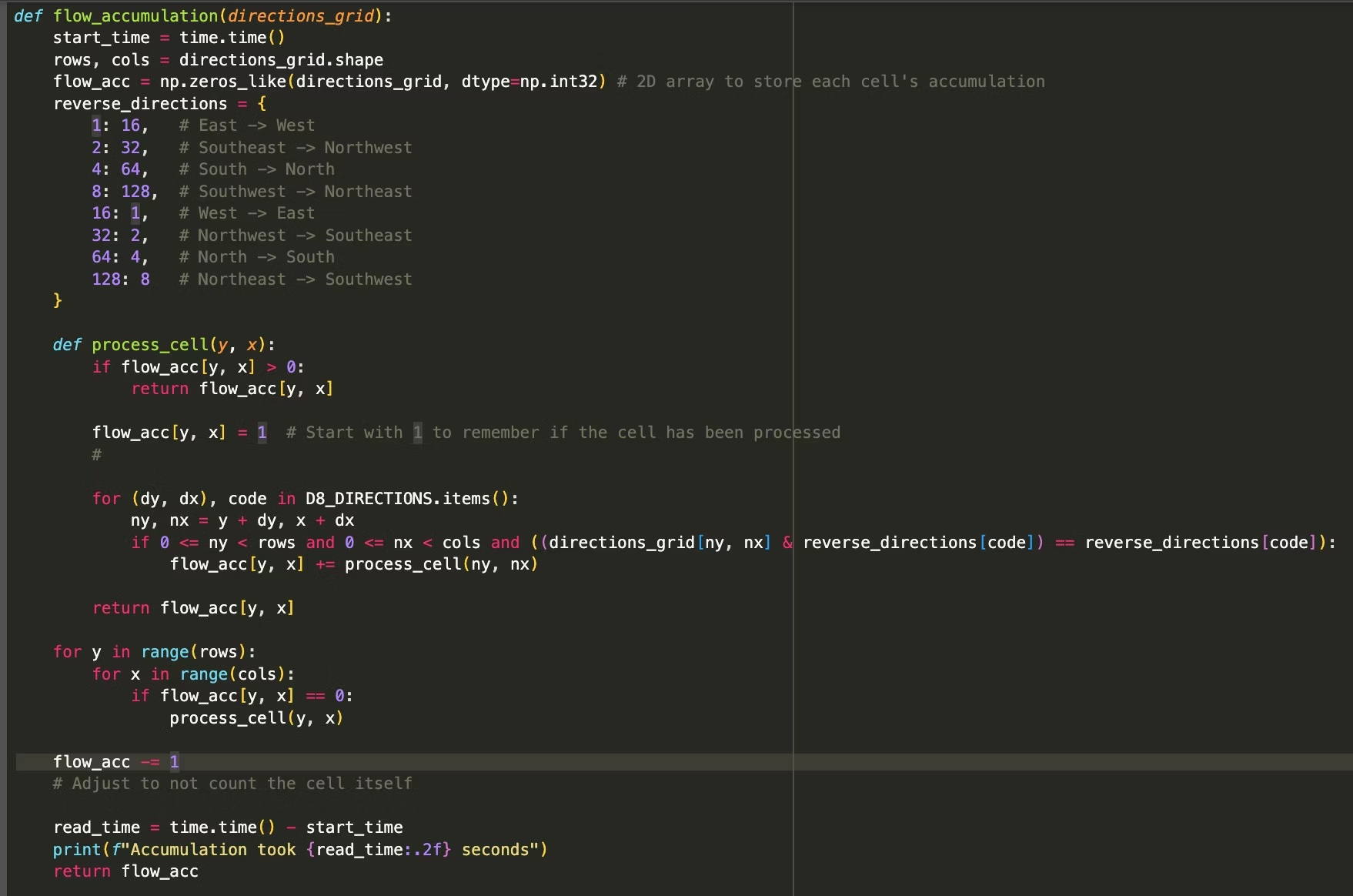Click the '# South -> North' comment
1353x896 pixels.
(256, 169)
